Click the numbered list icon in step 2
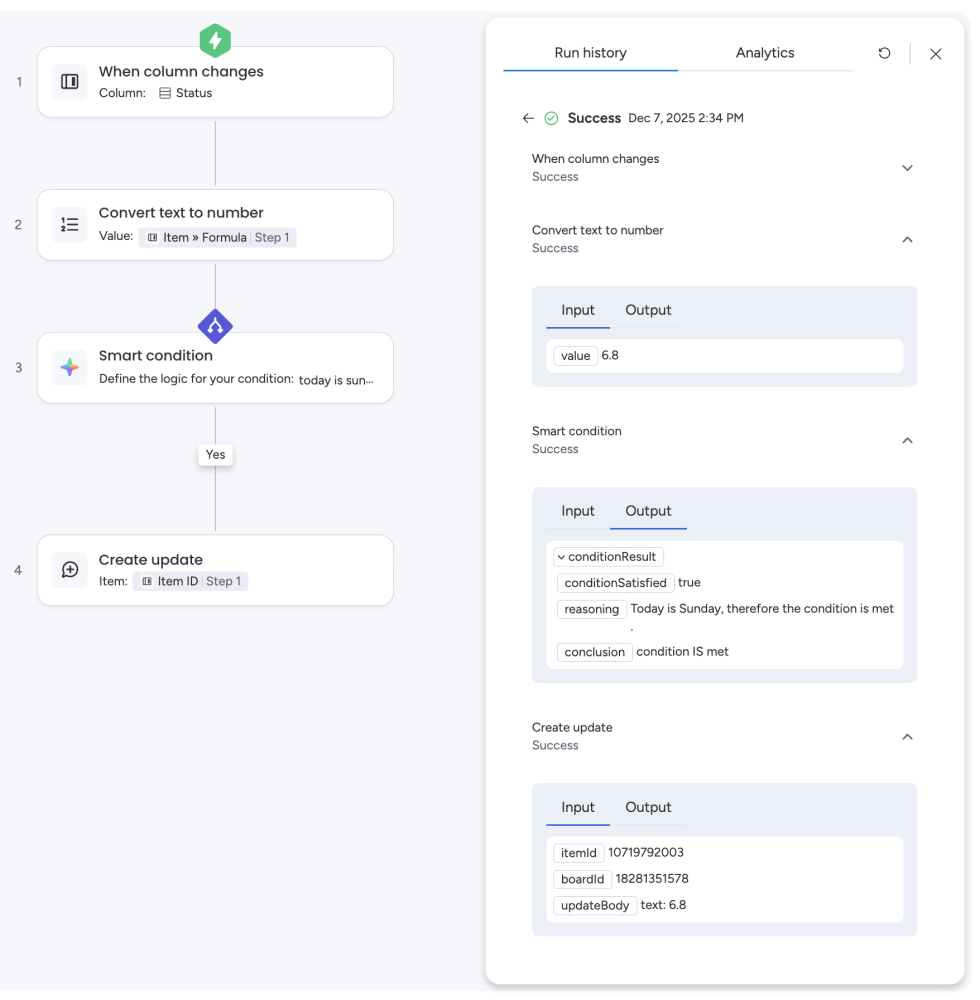Viewport: 980px width, 1000px height. [x=70, y=225]
